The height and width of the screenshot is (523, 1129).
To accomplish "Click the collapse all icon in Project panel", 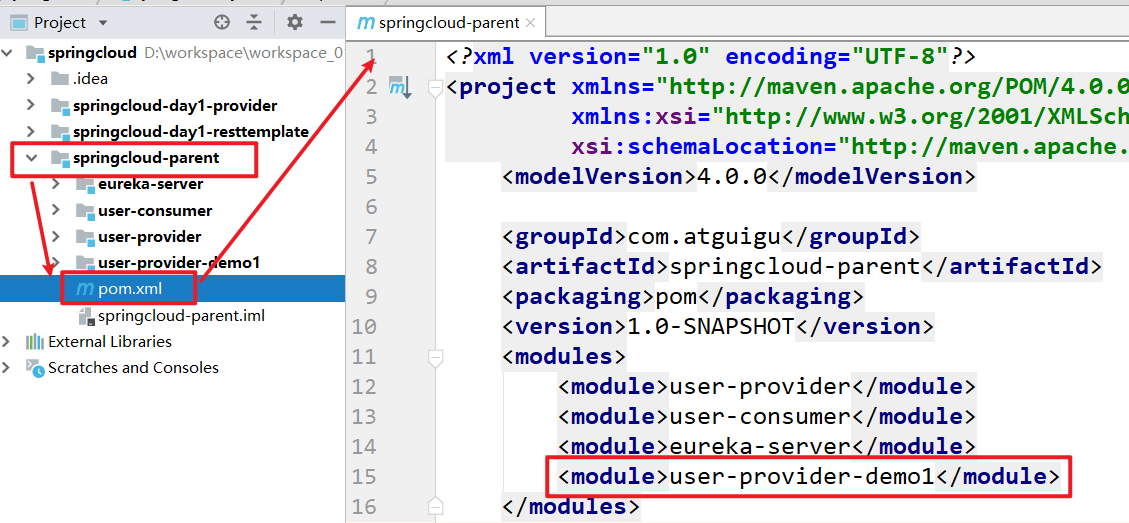I will click(x=254, y=22).
